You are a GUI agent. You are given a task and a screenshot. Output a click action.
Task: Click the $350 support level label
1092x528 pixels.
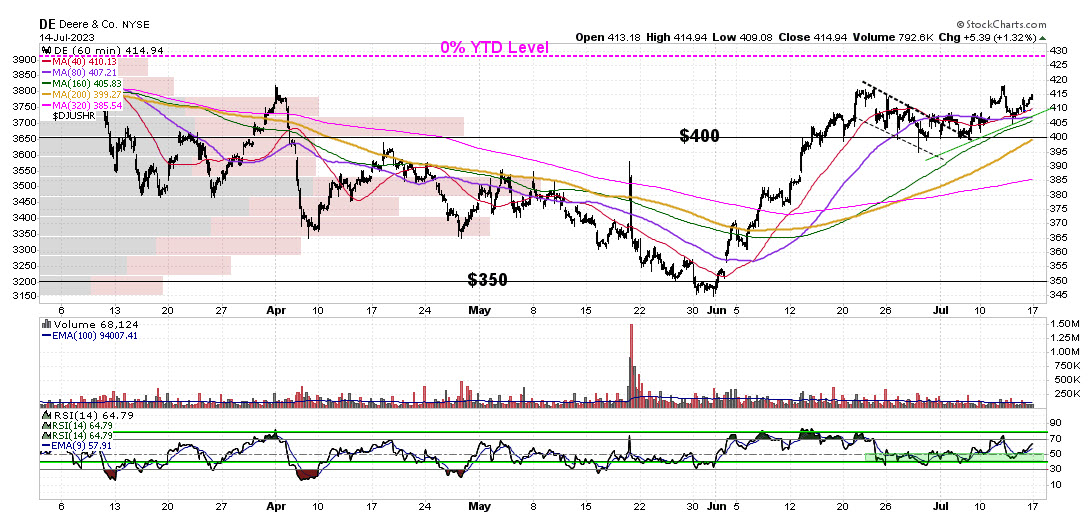[x=488, y=280]
